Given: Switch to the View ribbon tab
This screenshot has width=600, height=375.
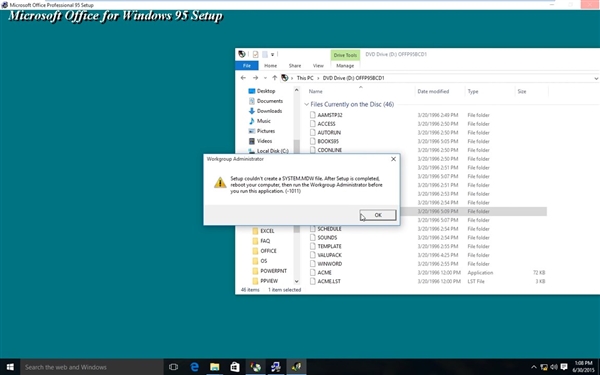Looking at the screenshot, I should pos(318,66).
